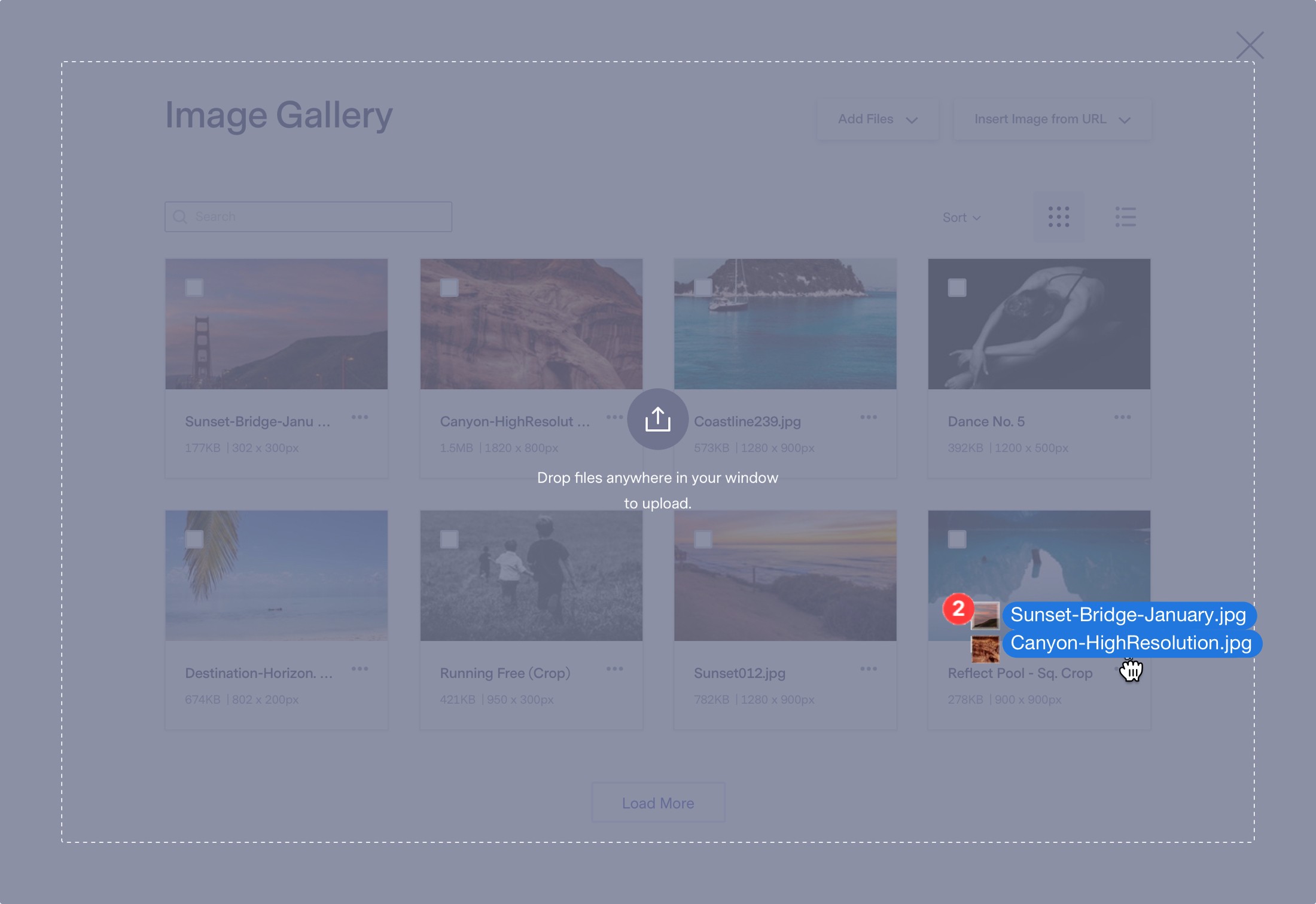
Task: Open the Running Free children thumbnail
Action: (531, 576)
